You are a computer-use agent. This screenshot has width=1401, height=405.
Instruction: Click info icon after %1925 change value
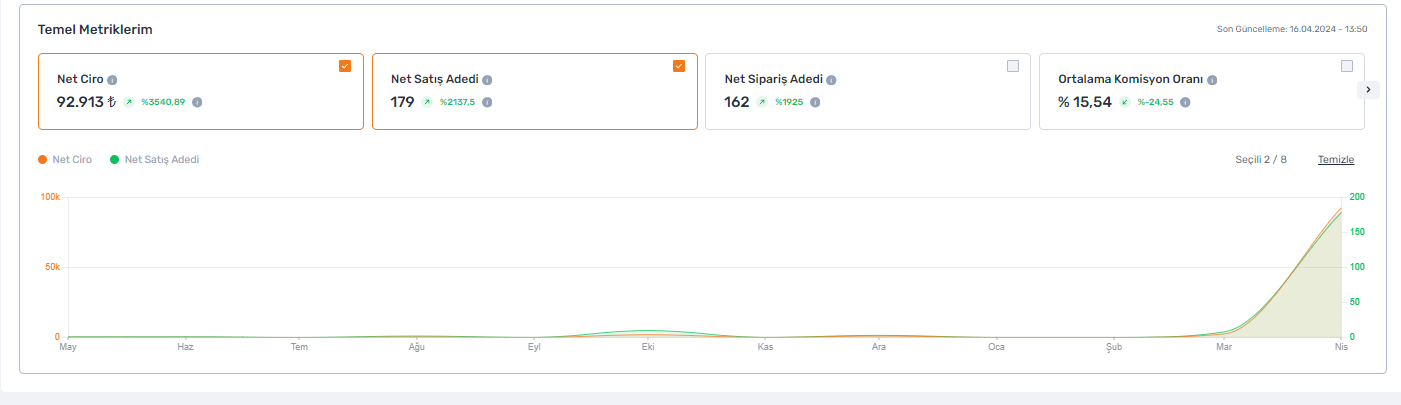(813, 102)
